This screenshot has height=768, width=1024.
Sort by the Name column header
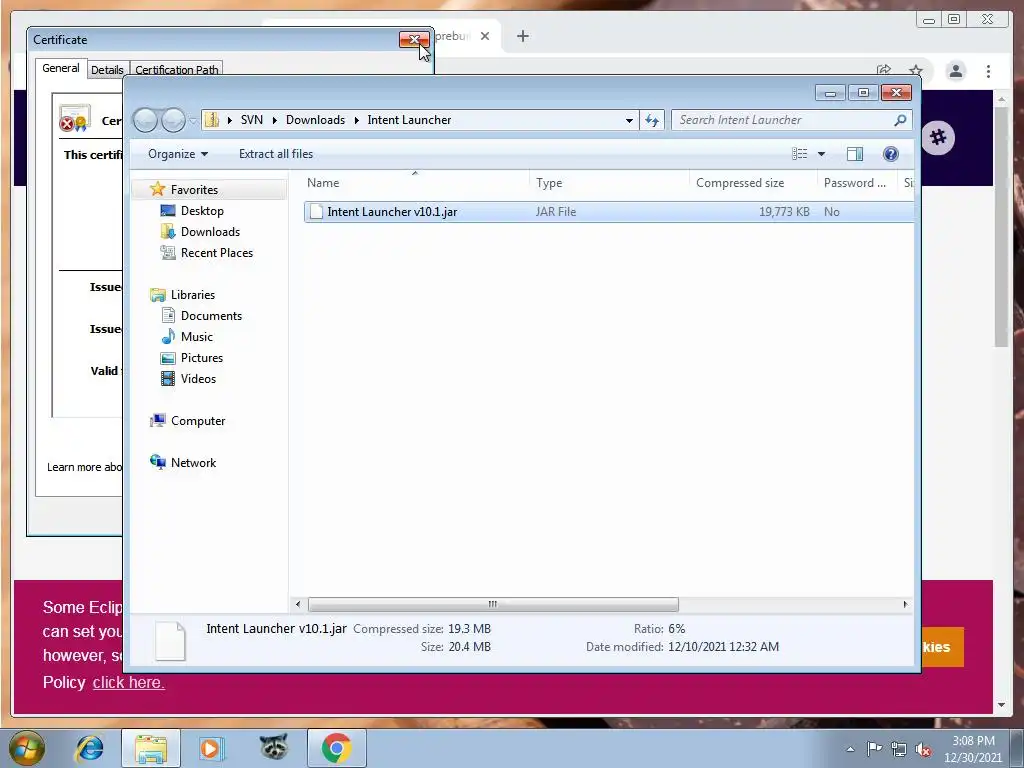tap(414, 183)
